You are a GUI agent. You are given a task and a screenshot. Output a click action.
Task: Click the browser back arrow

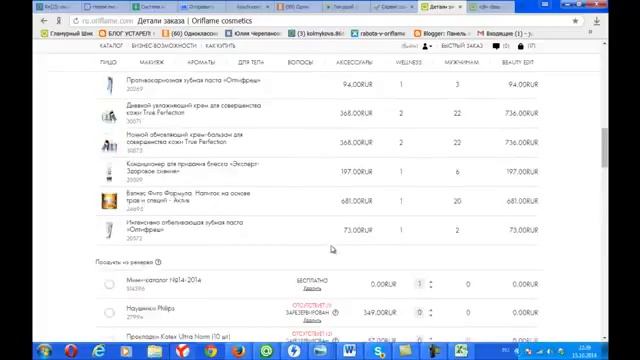coord(44,21)
